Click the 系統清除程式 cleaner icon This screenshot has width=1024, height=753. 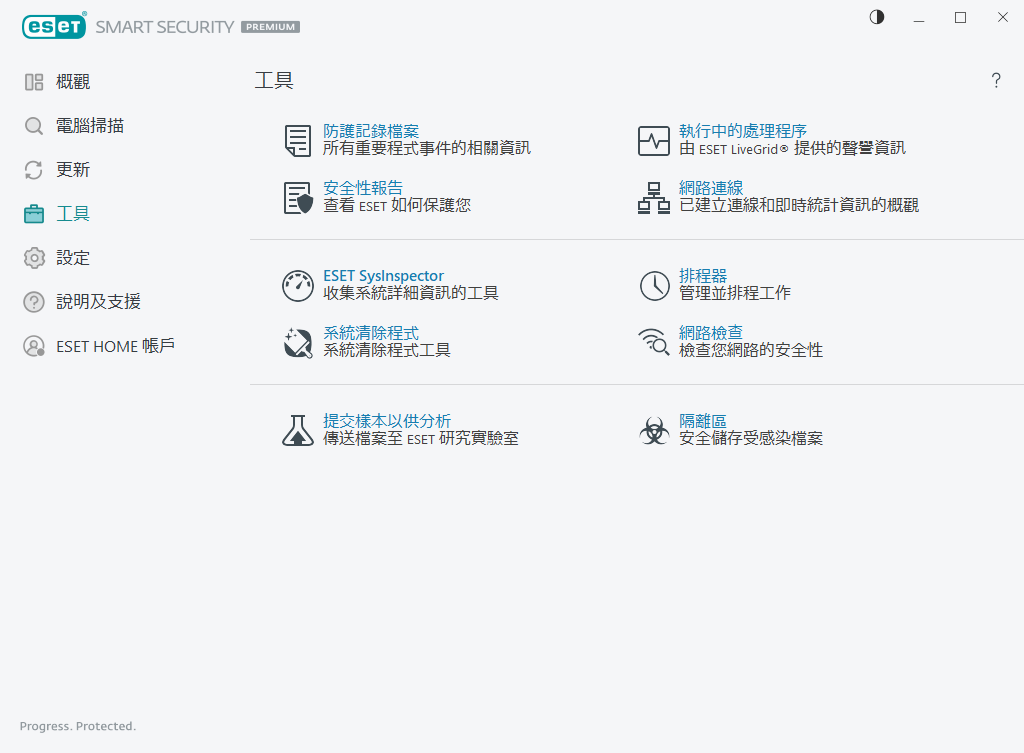tap(298, 343)
